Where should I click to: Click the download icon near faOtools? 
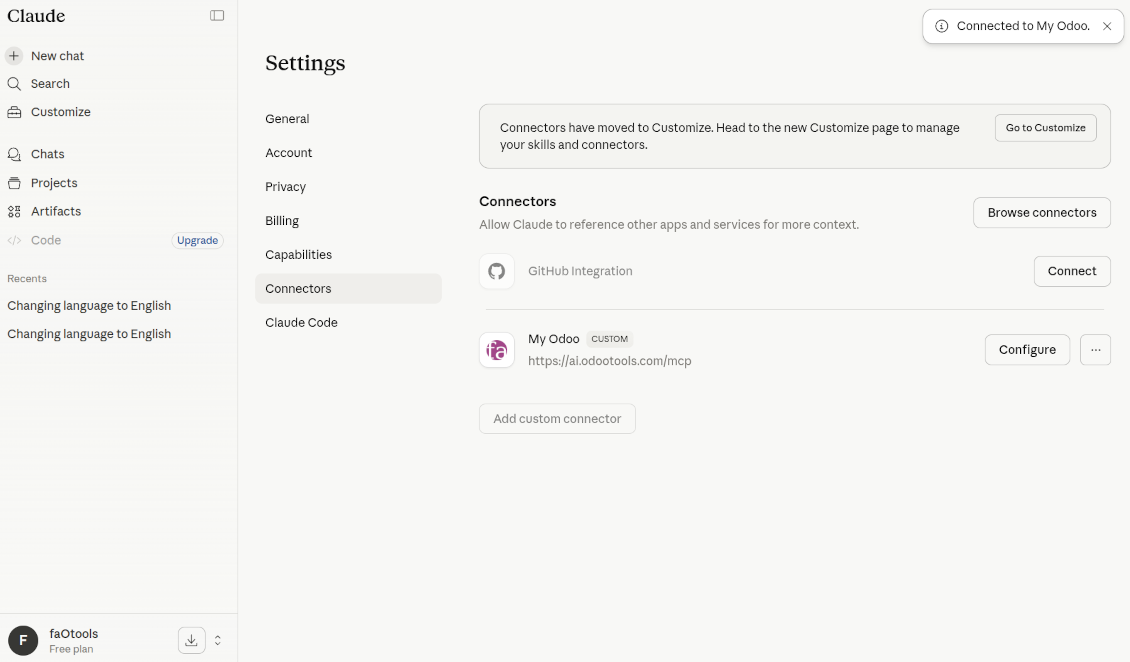[191, 639]
